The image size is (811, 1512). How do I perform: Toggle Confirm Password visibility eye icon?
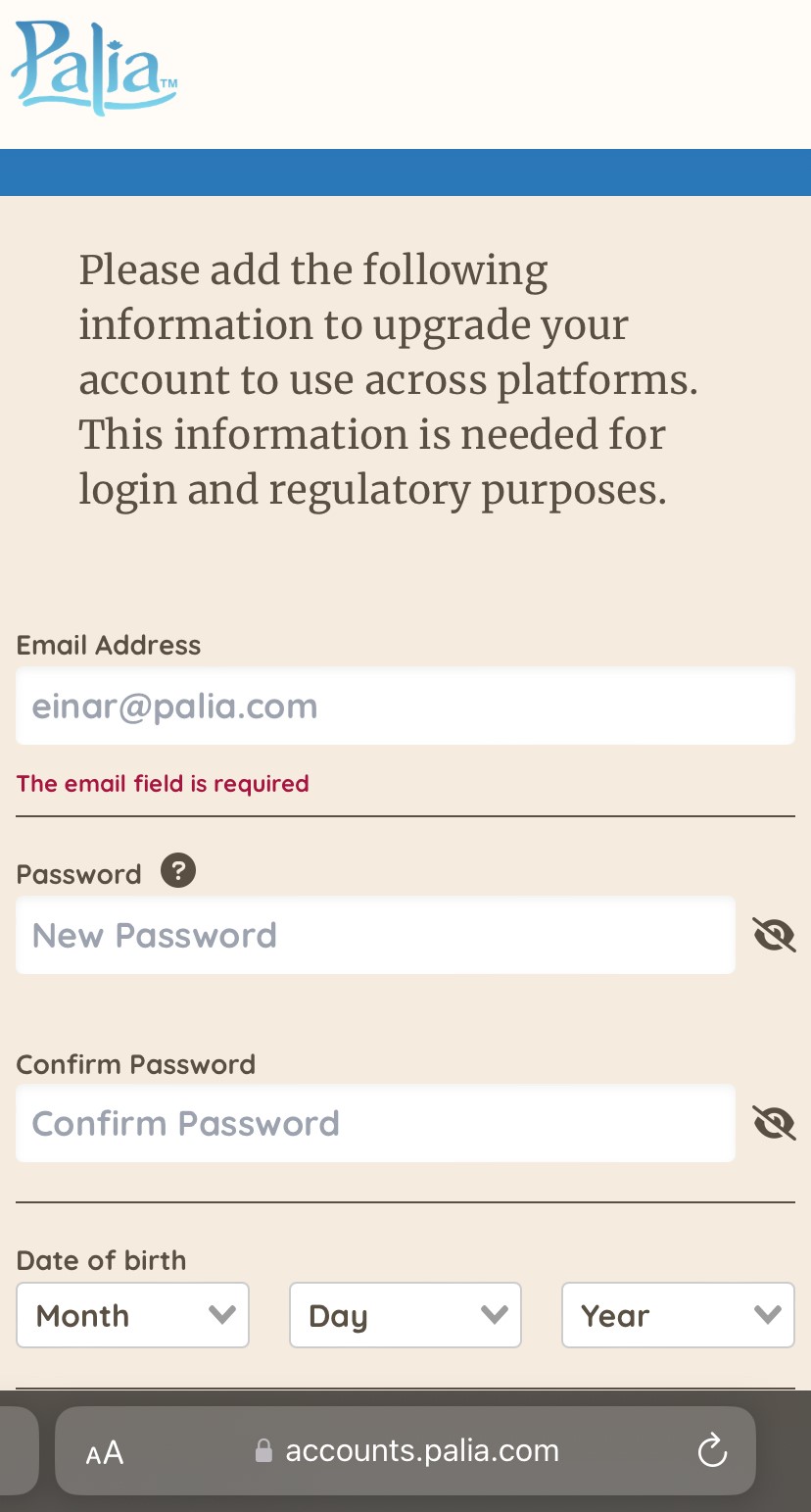774,1123
